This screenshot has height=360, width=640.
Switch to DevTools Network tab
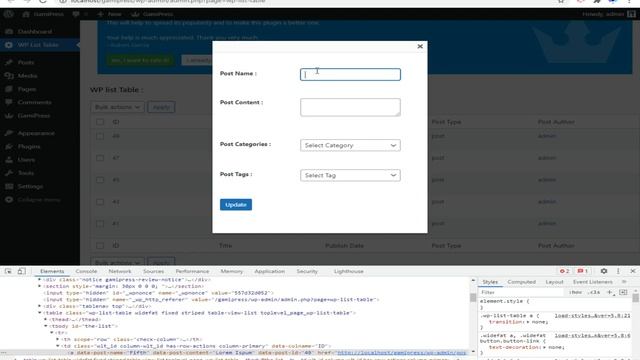120,271
